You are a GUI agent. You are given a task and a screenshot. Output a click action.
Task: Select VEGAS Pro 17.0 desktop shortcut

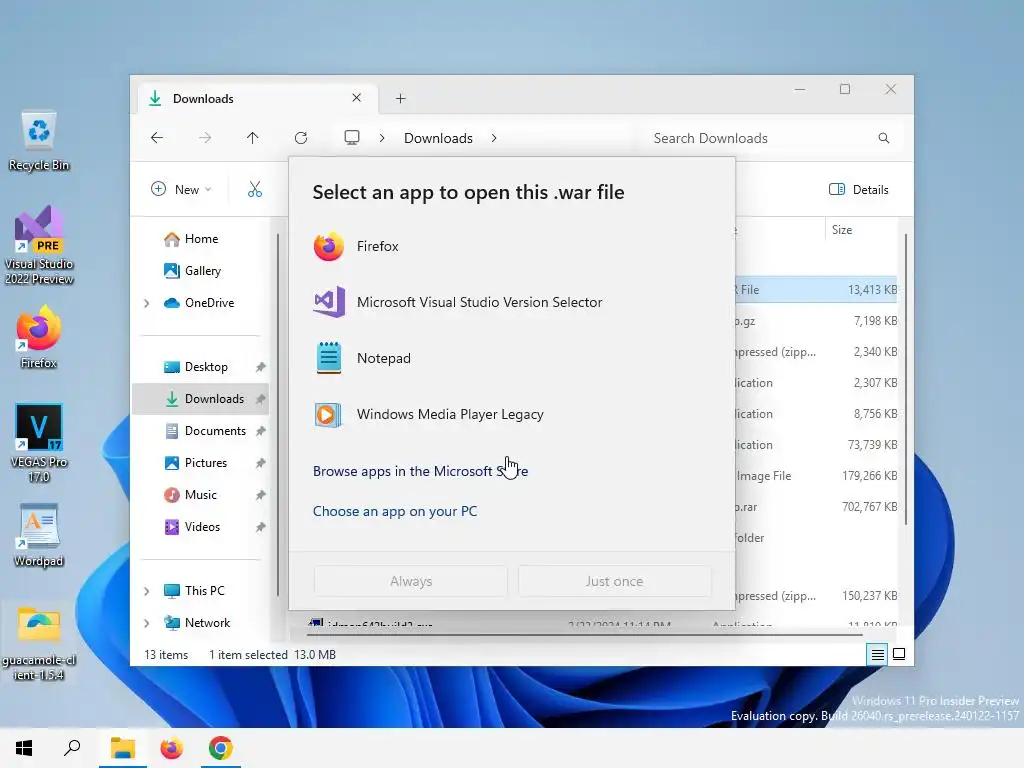pyautogui.click(x=39, y=443)
